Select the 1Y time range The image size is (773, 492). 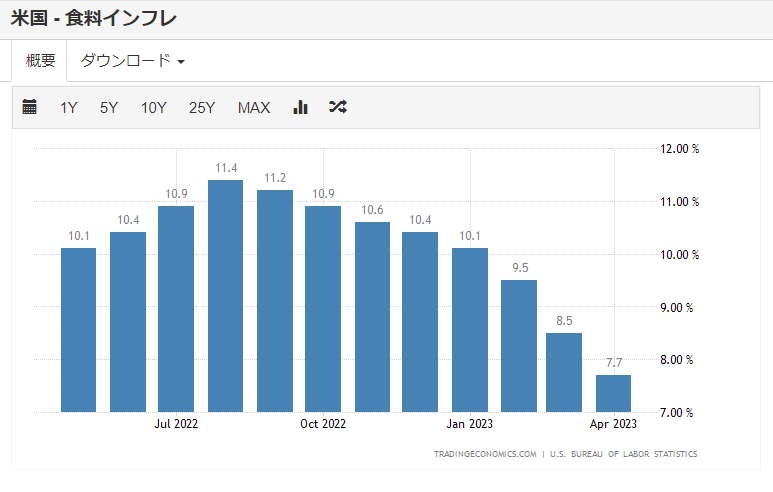[69, 108]
